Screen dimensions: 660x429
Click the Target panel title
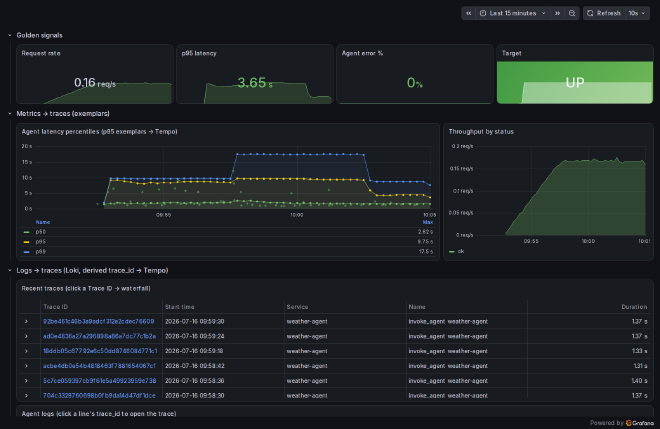(511, 53)
